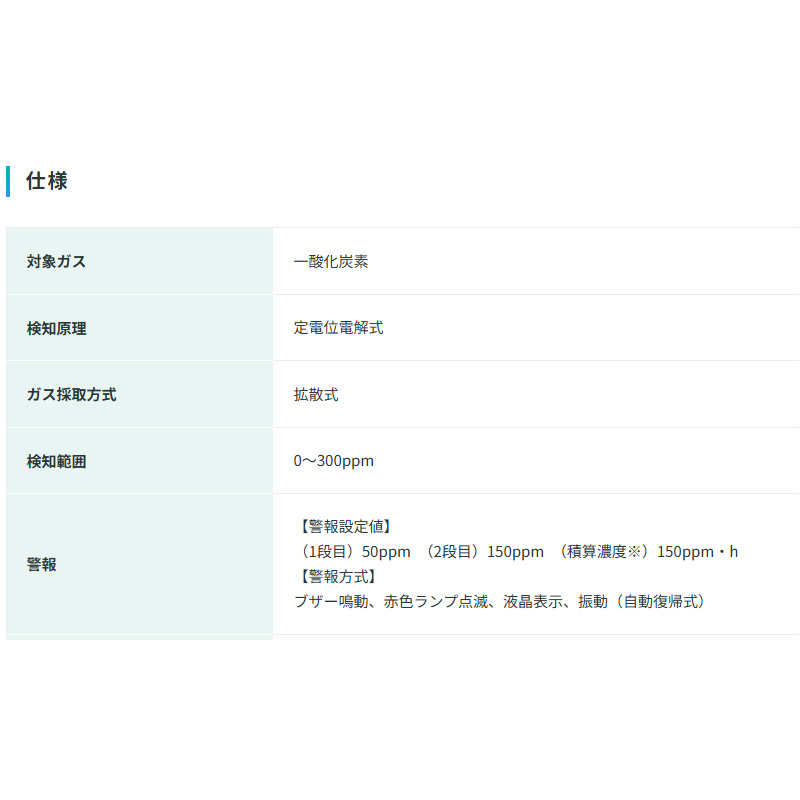The height and width of the screenshot is (800, 800).
Task: Select the ガス採取方式 row label
Action: click(x=71, y=395)
